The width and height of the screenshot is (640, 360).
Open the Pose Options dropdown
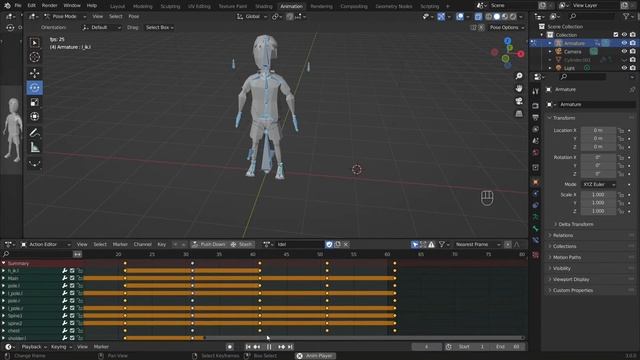tap(507, 27)
